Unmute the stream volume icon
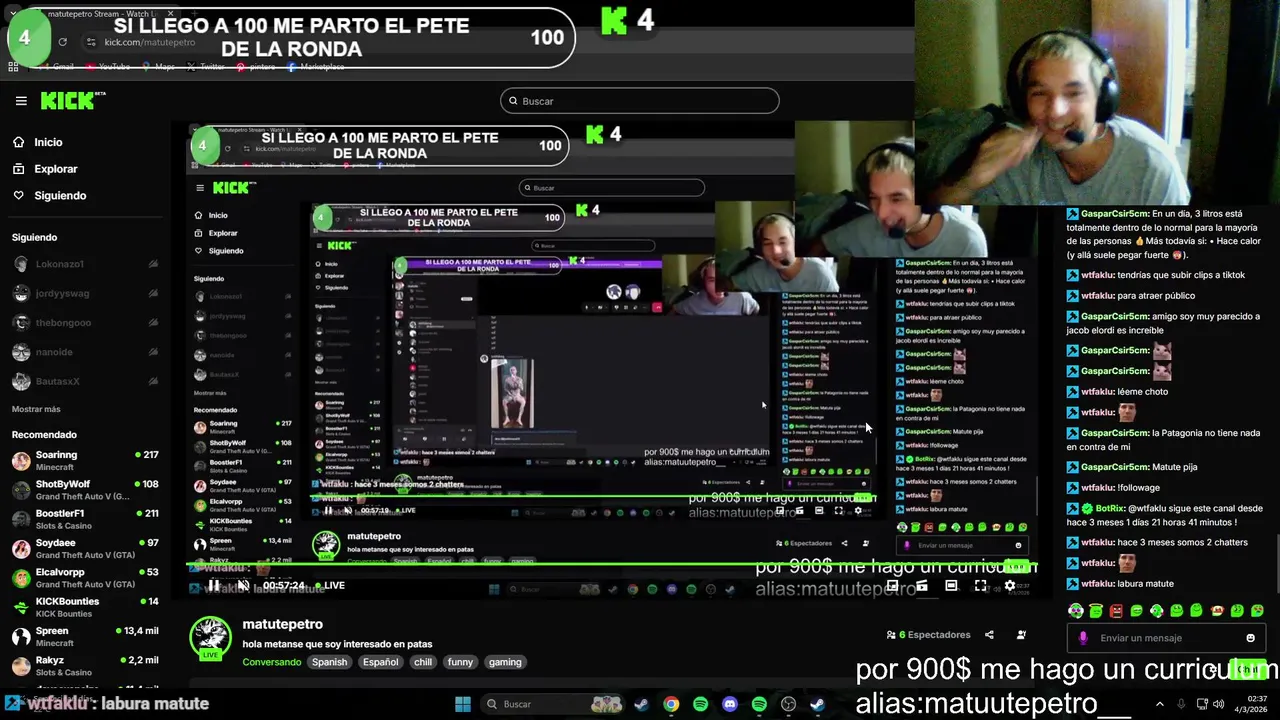The image size is (1280, 720). tap(243, 586)
